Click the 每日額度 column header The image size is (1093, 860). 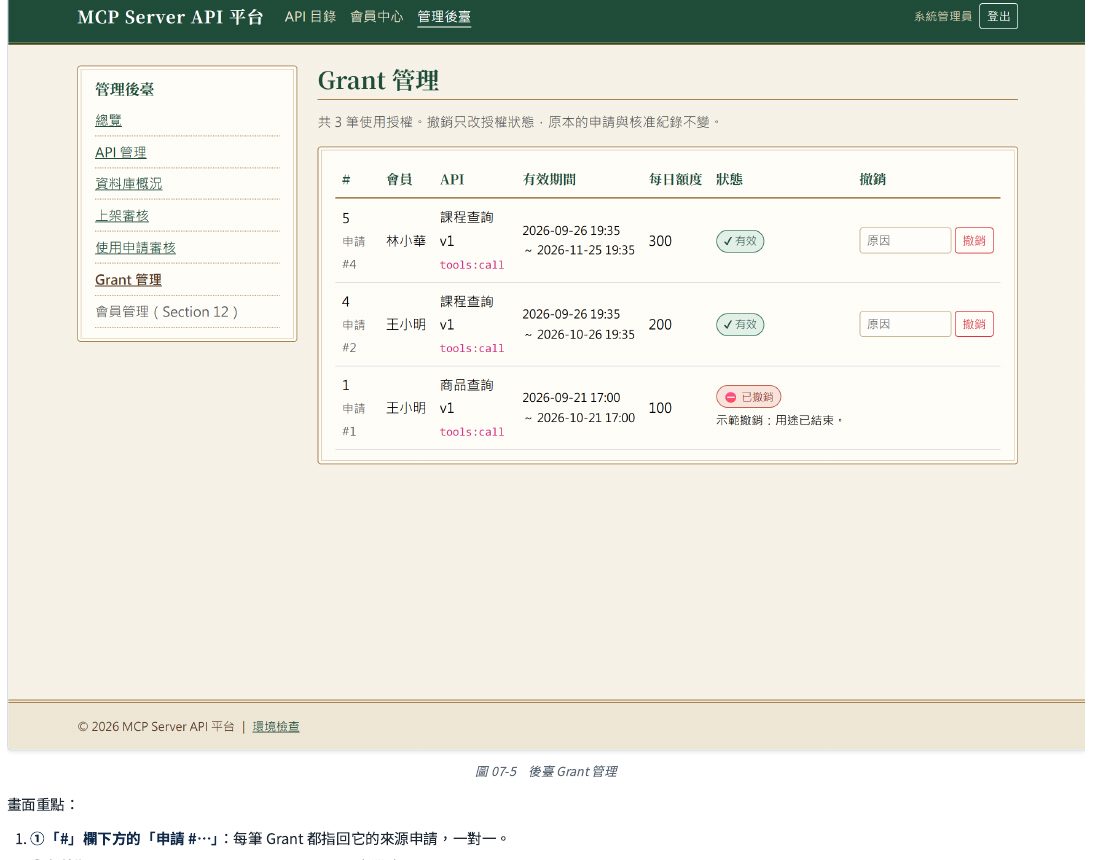(x=675, y=179)
